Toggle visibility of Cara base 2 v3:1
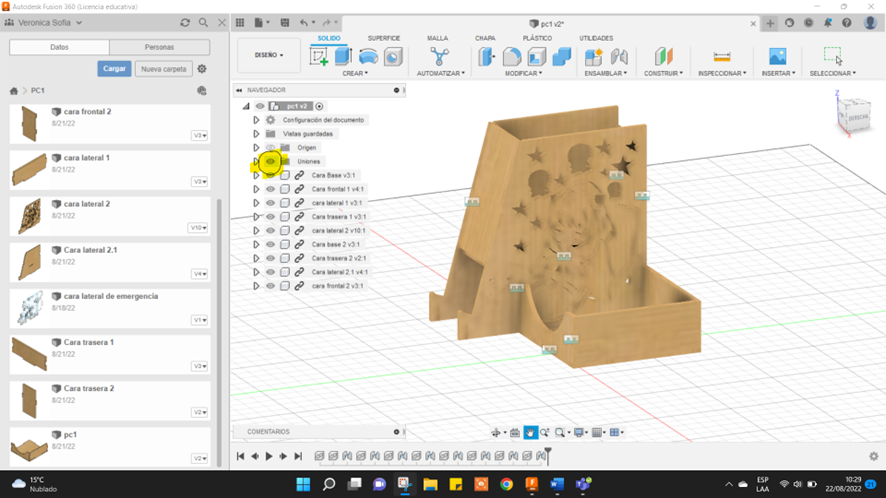886x498 pixels. (271, 245)
